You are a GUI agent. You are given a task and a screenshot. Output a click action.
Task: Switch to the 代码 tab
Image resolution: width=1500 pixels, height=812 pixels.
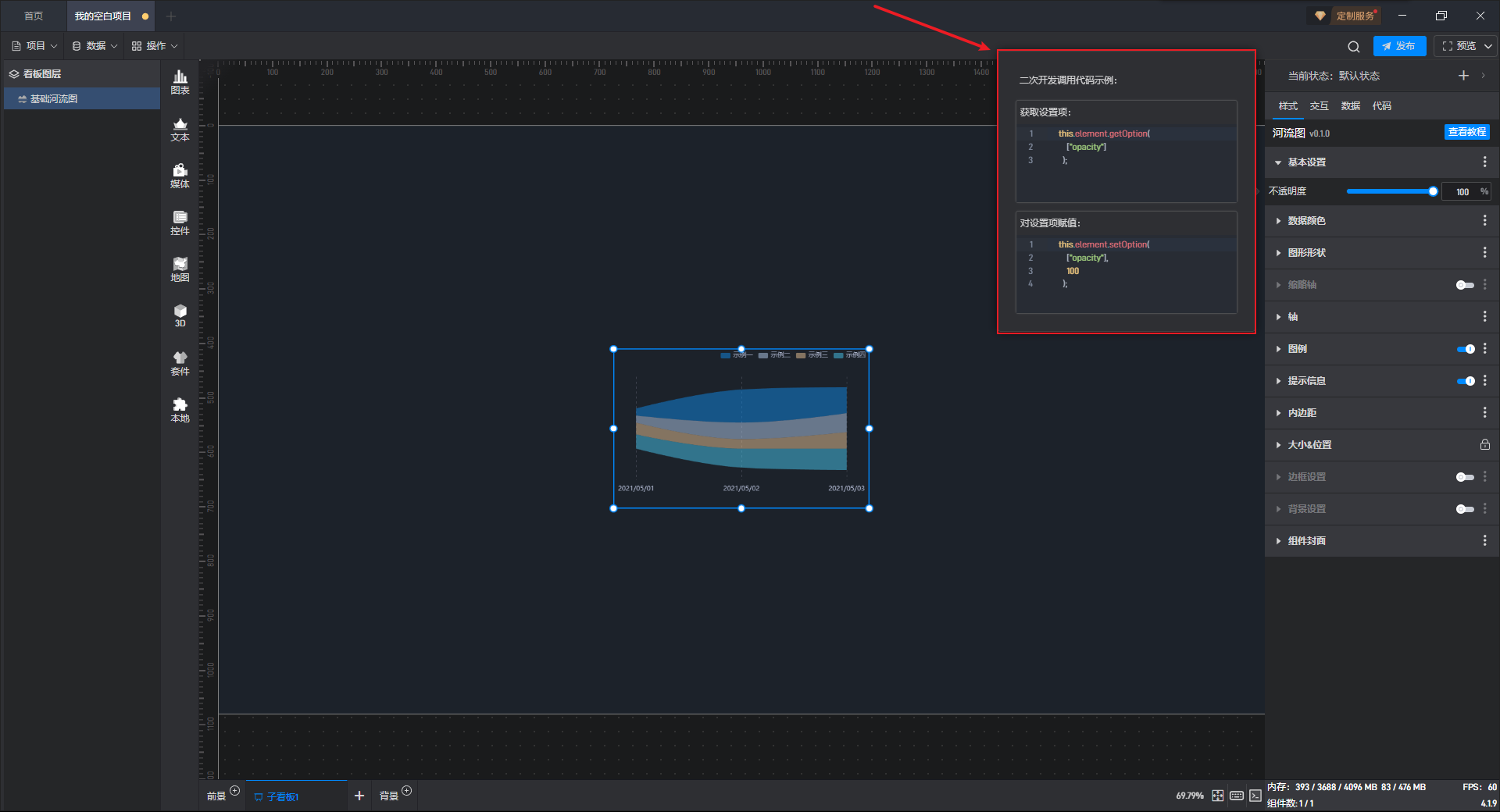click(1381, 106)
